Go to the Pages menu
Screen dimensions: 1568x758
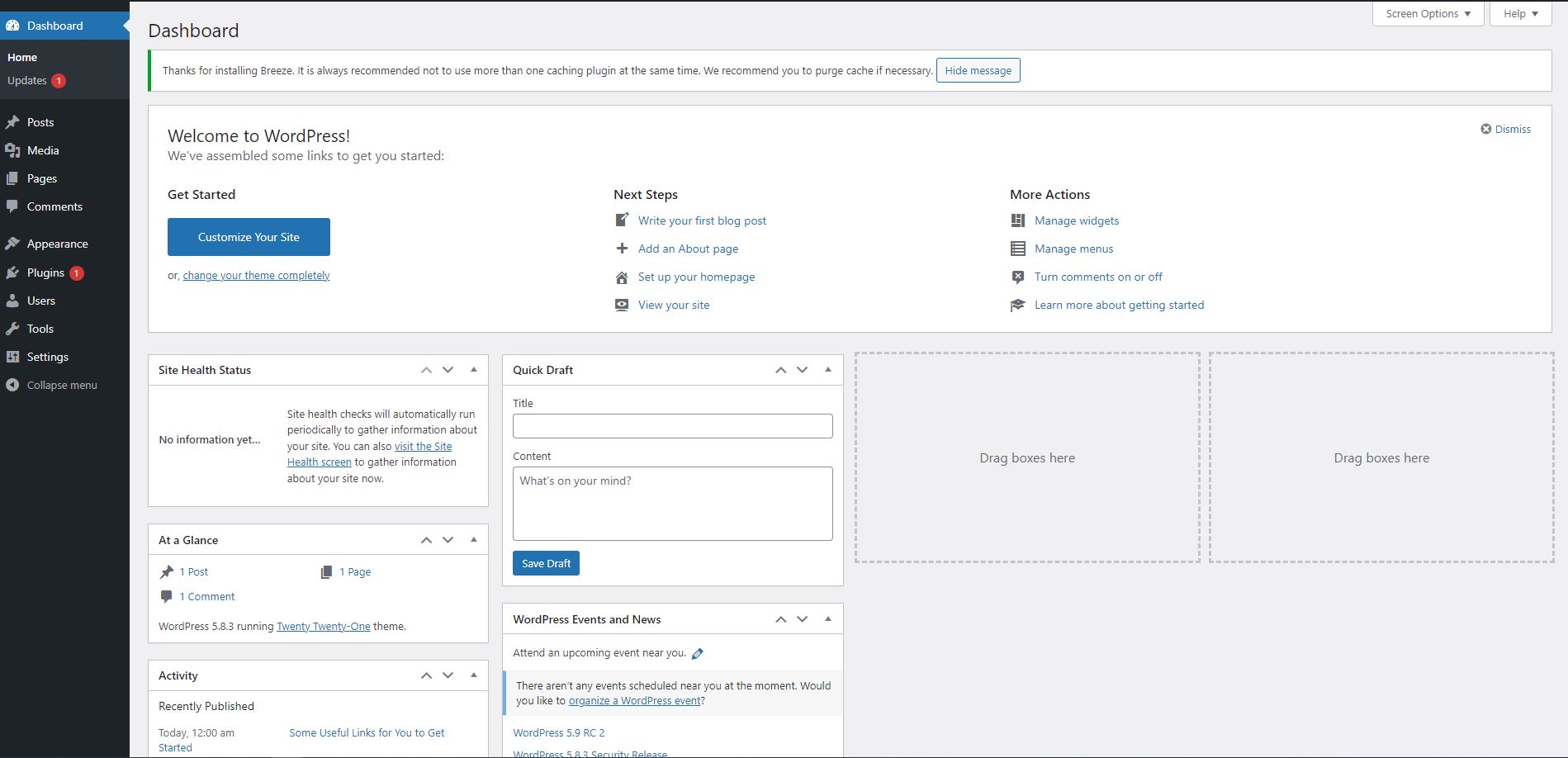point(64,178)
